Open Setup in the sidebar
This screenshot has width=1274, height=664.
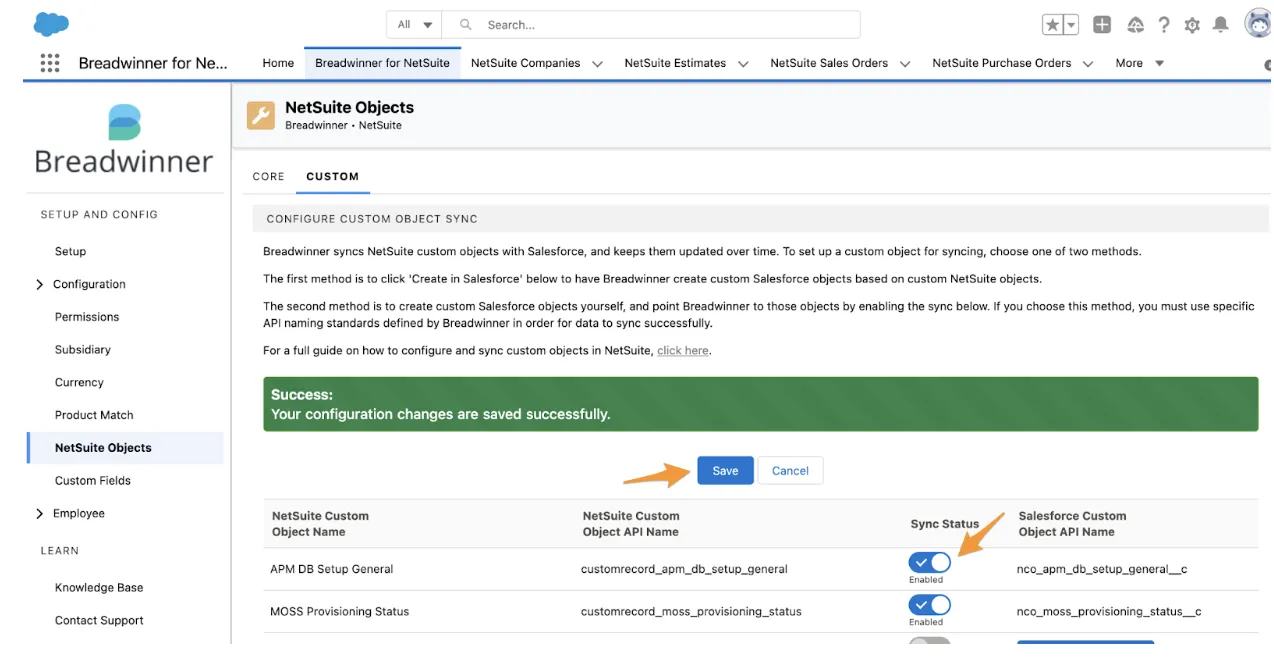pyautogui.click(x=70, y=252)
